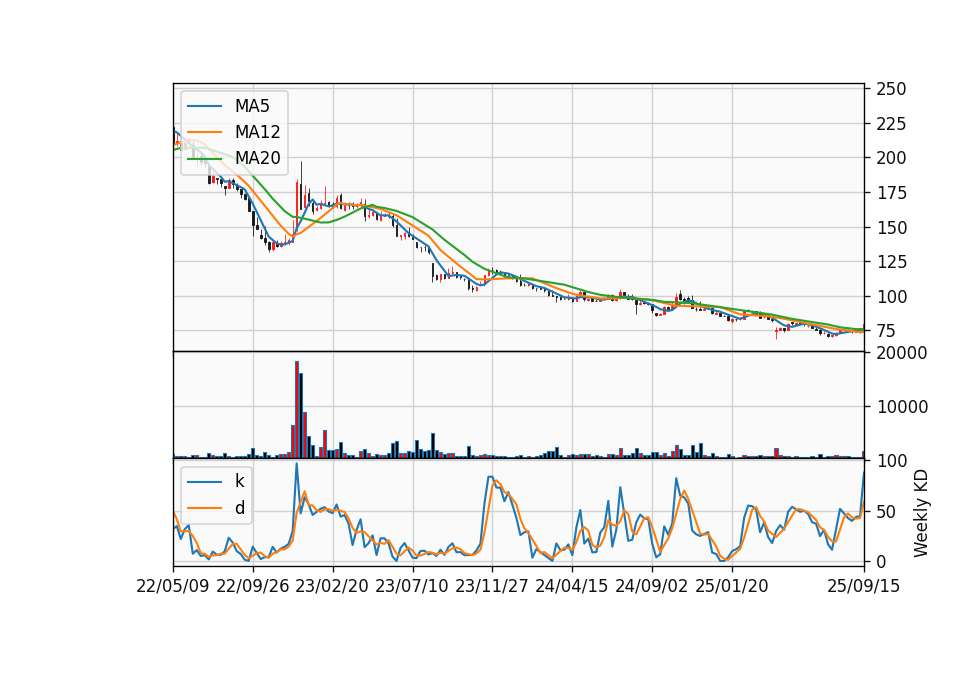
Task: Click the orange MA12 legend line sample
Action: pos(204,132)
